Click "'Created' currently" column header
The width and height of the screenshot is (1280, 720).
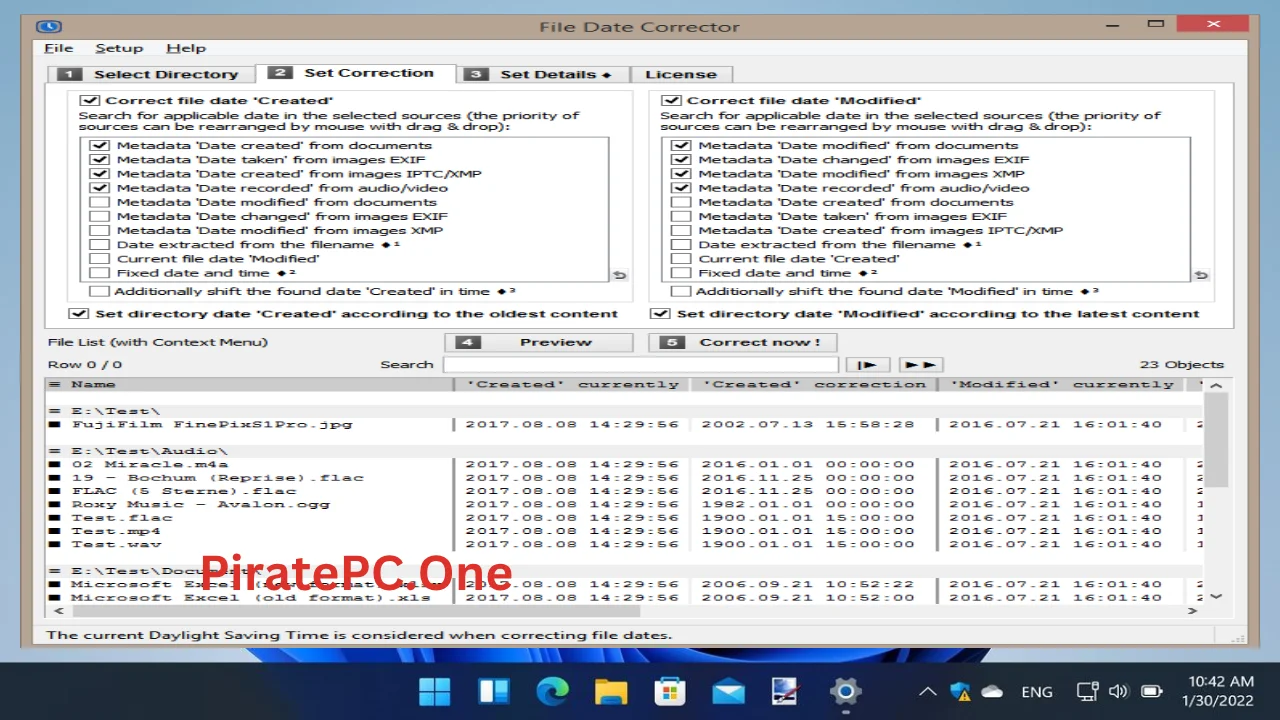(572, 384)
